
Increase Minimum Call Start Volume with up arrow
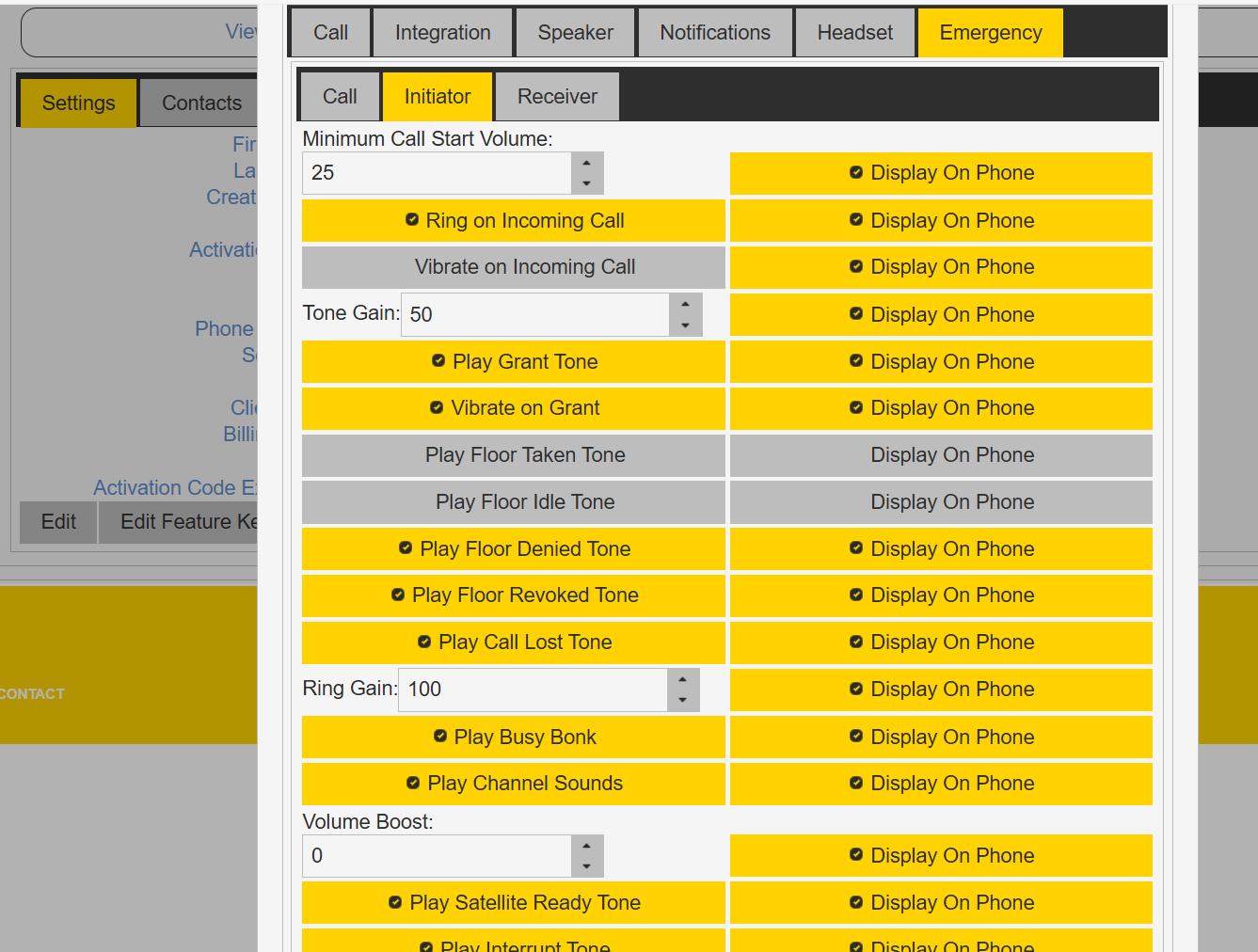pos(587,164)
